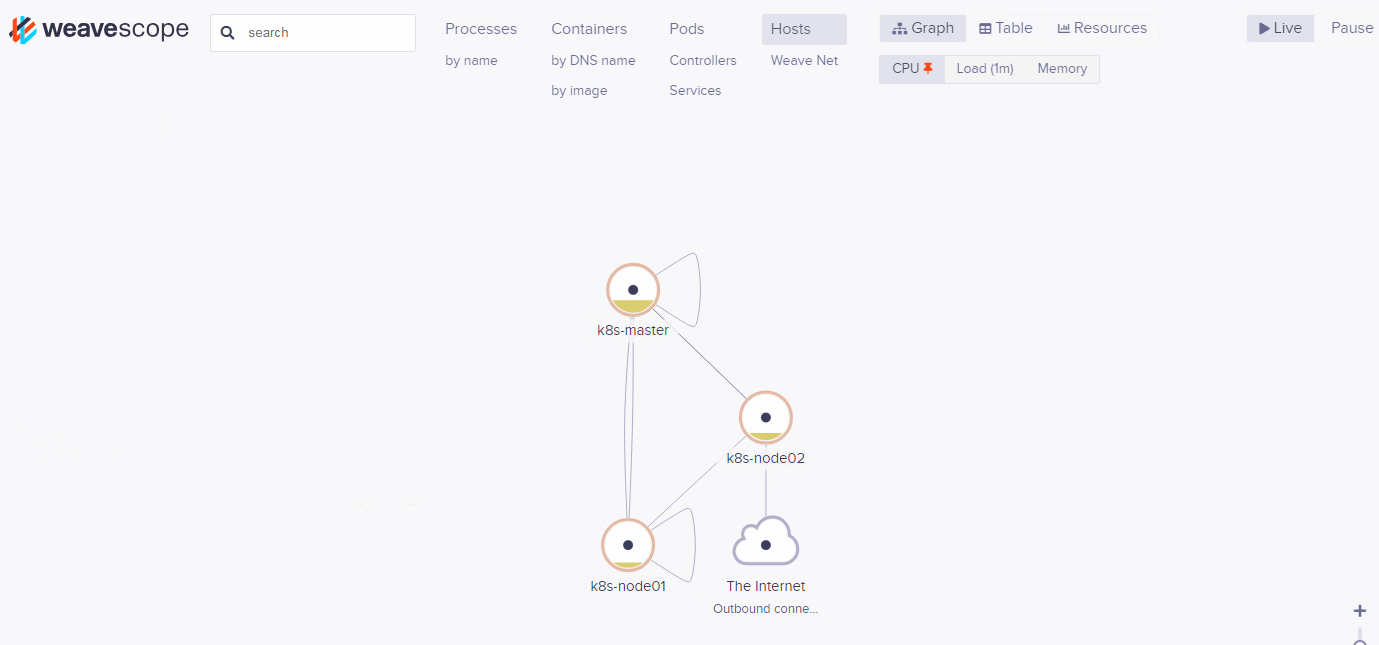Show the Memory metric
This screenshot has width=1379, height=645.
pyautogui.click(x=1062, y=69)
